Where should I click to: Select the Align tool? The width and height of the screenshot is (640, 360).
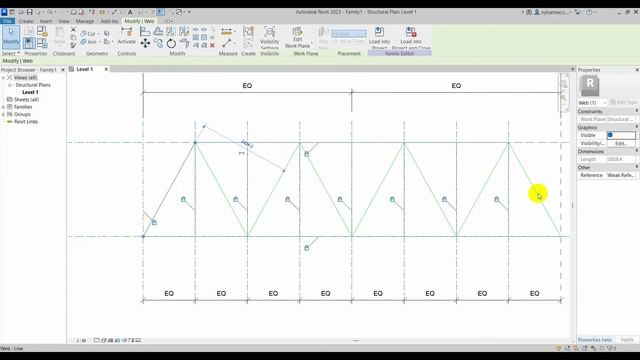tap(145, 31)
